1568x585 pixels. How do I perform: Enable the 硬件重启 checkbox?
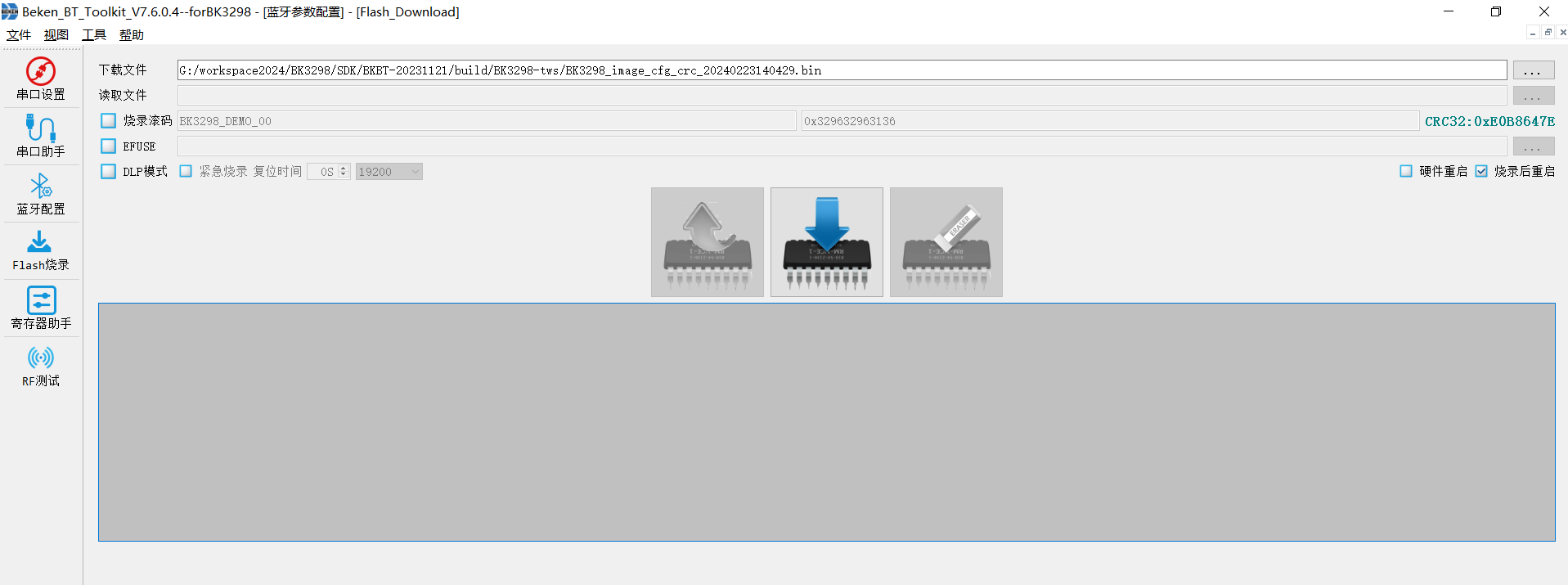coord(1406,171)
